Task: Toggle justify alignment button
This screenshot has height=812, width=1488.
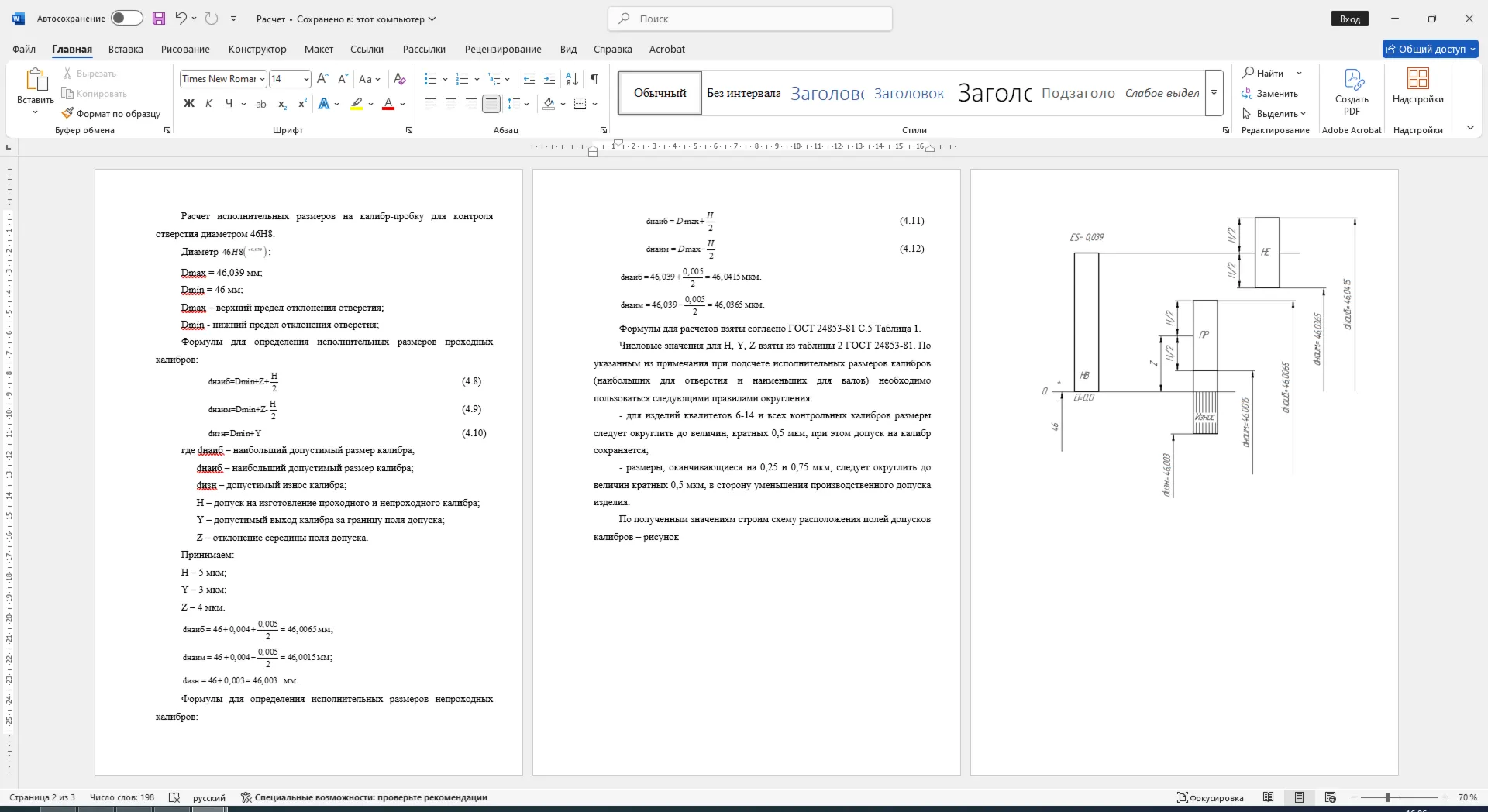Action: coord(491,104)
